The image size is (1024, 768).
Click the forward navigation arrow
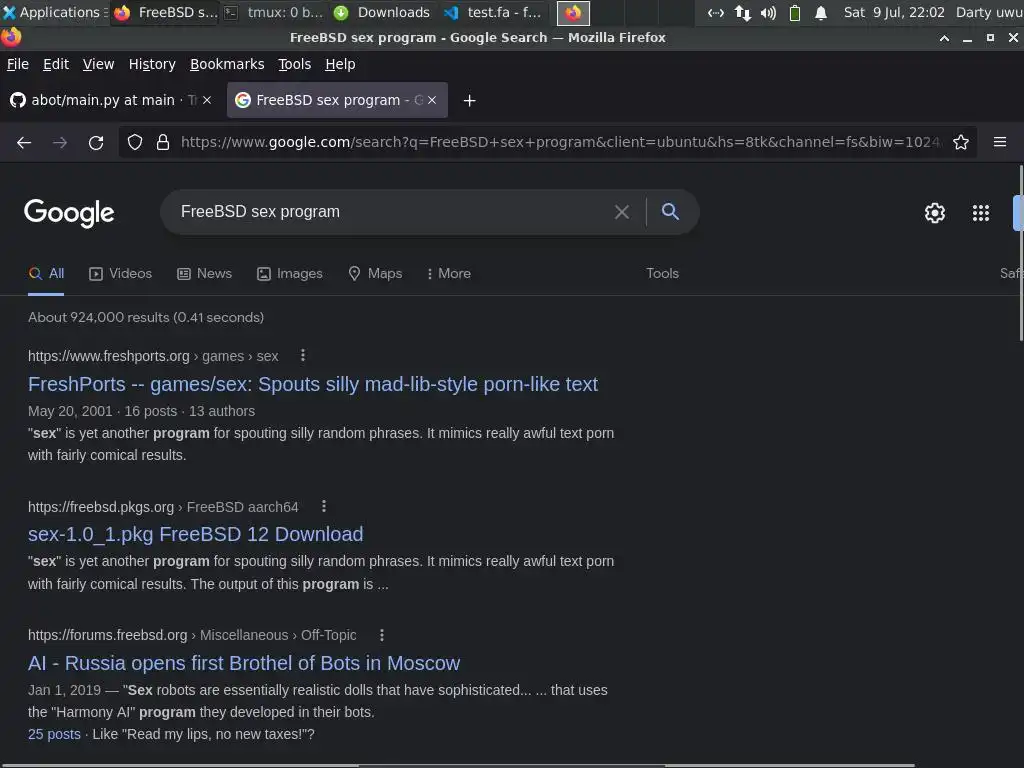point(60,142)
